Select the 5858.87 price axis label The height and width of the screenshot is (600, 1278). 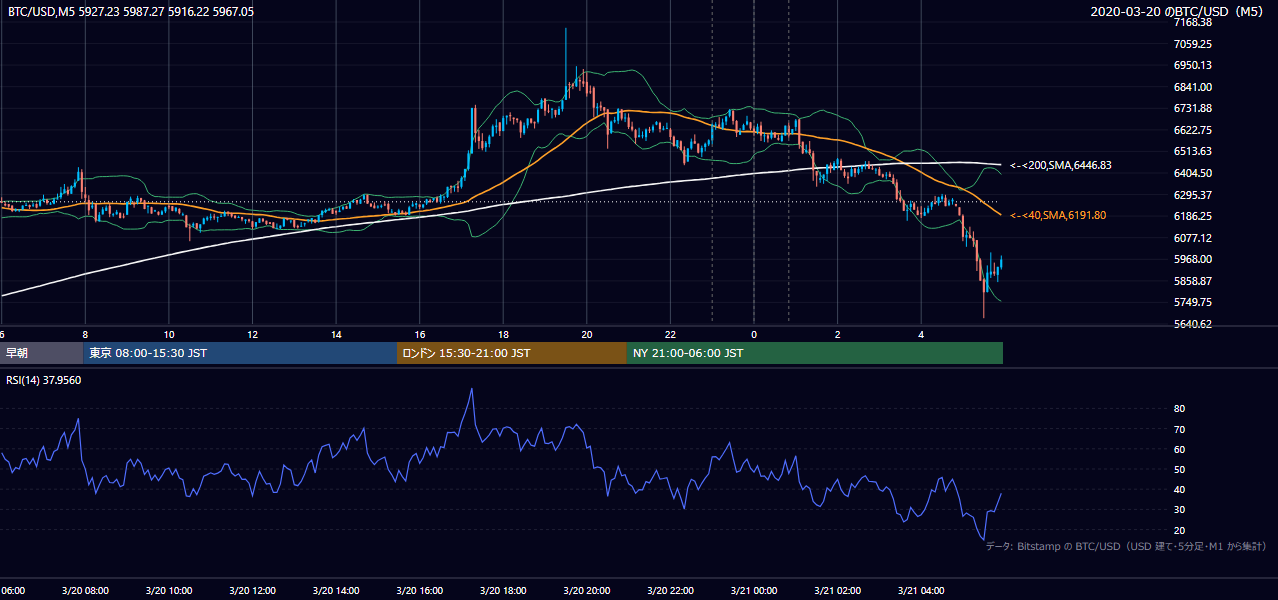pos(1193,281)
